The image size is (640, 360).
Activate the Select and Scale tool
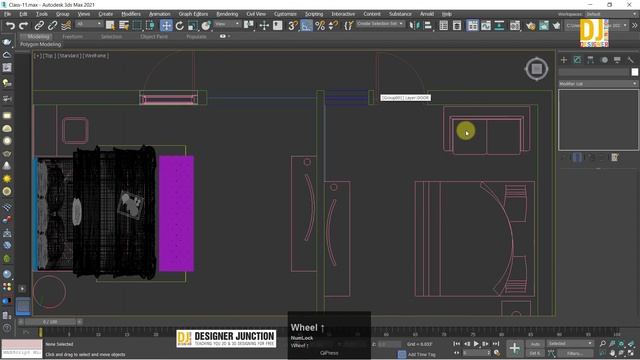[x=193, y=26]
